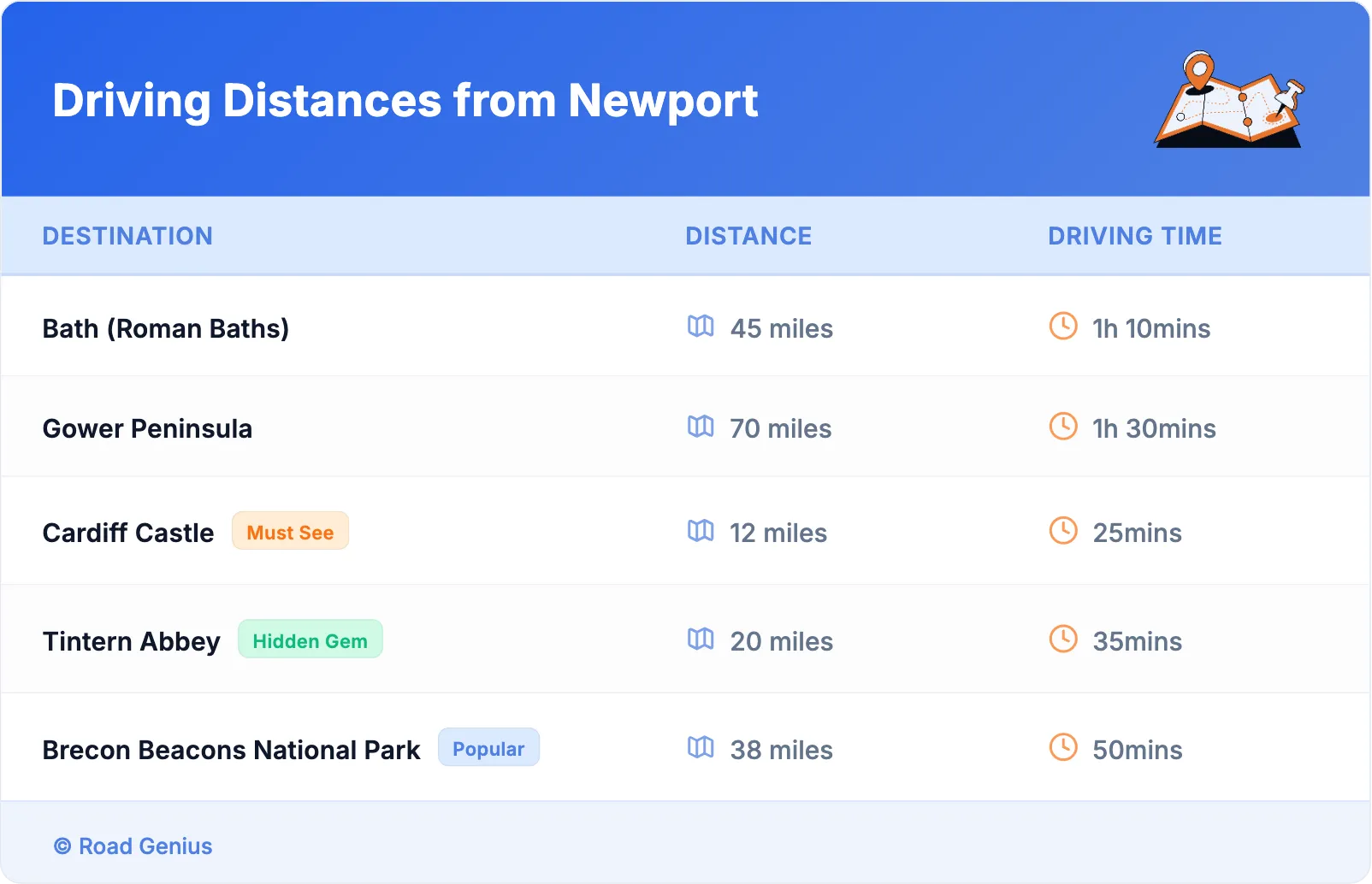Click the clock icon beside 1h 30mins
Image resolution: width=1372 pixels, height=884 pixels.
(1063, 426)
